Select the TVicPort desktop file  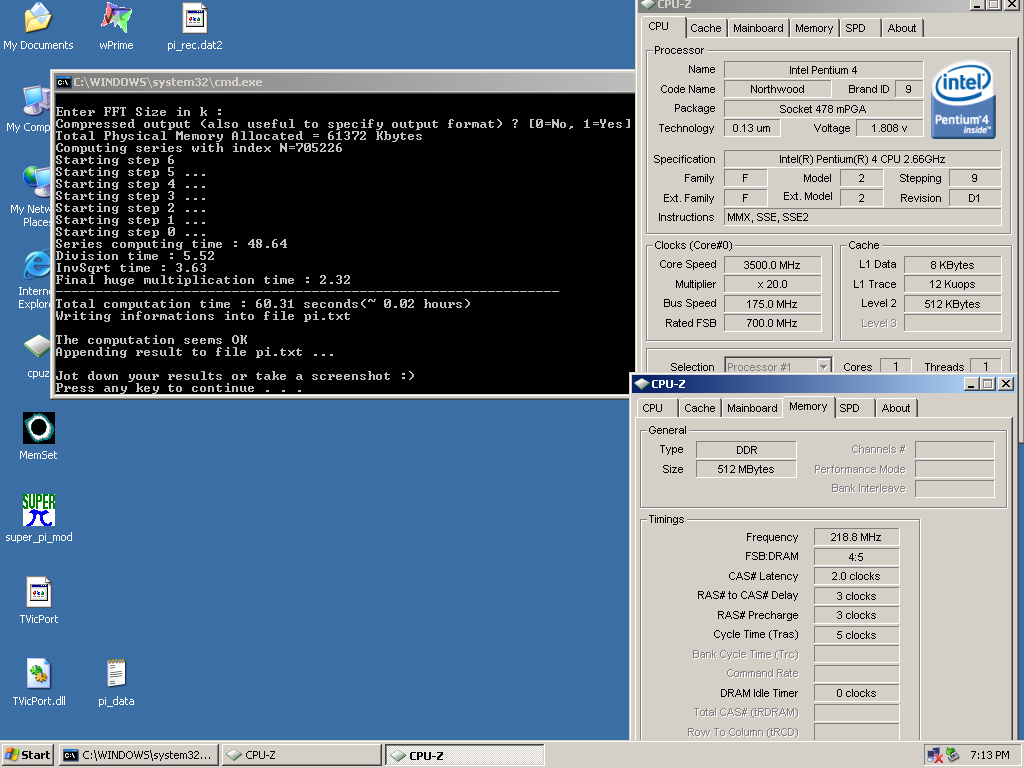39,600
